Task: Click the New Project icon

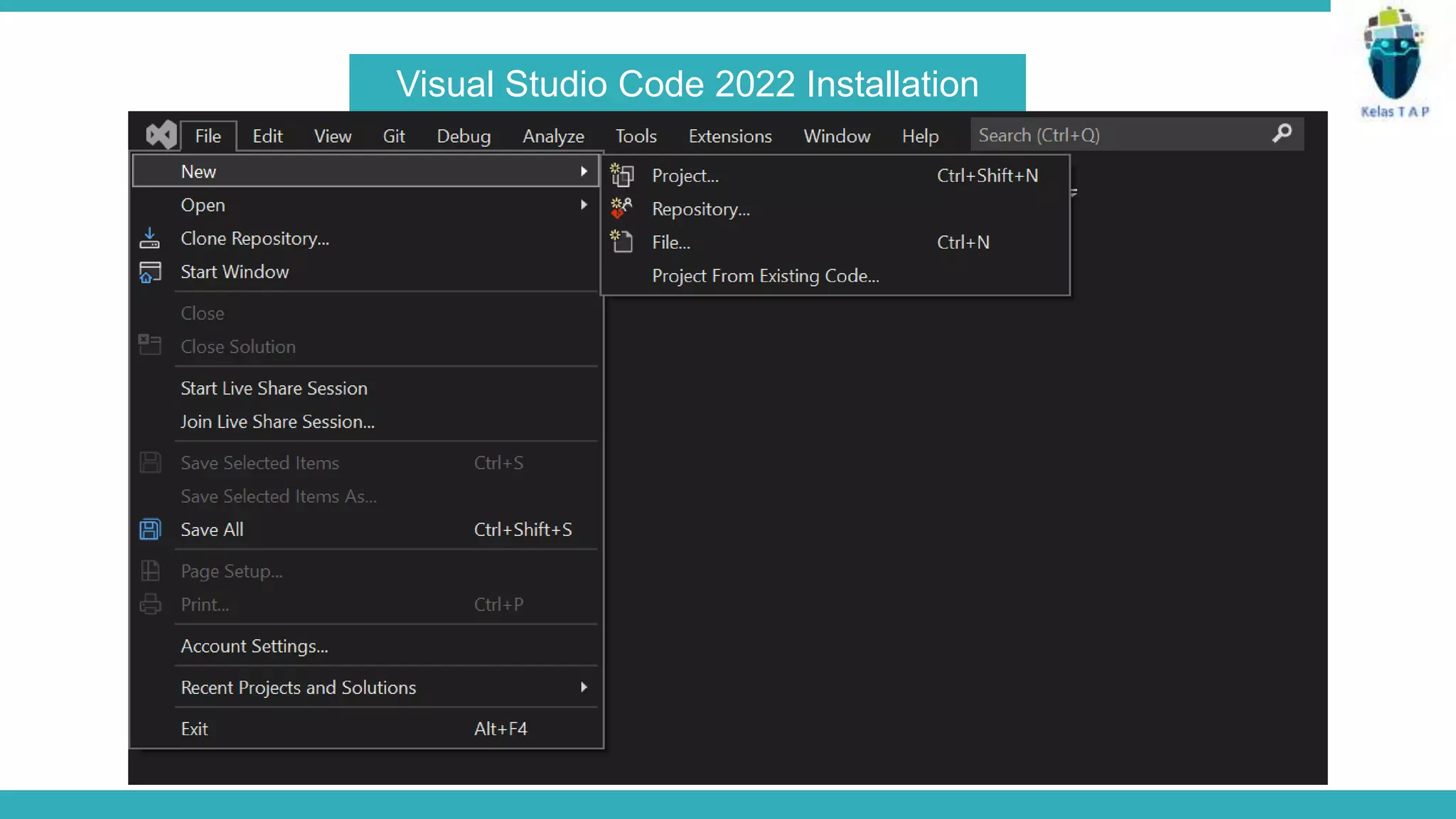Action: (622, 175)
